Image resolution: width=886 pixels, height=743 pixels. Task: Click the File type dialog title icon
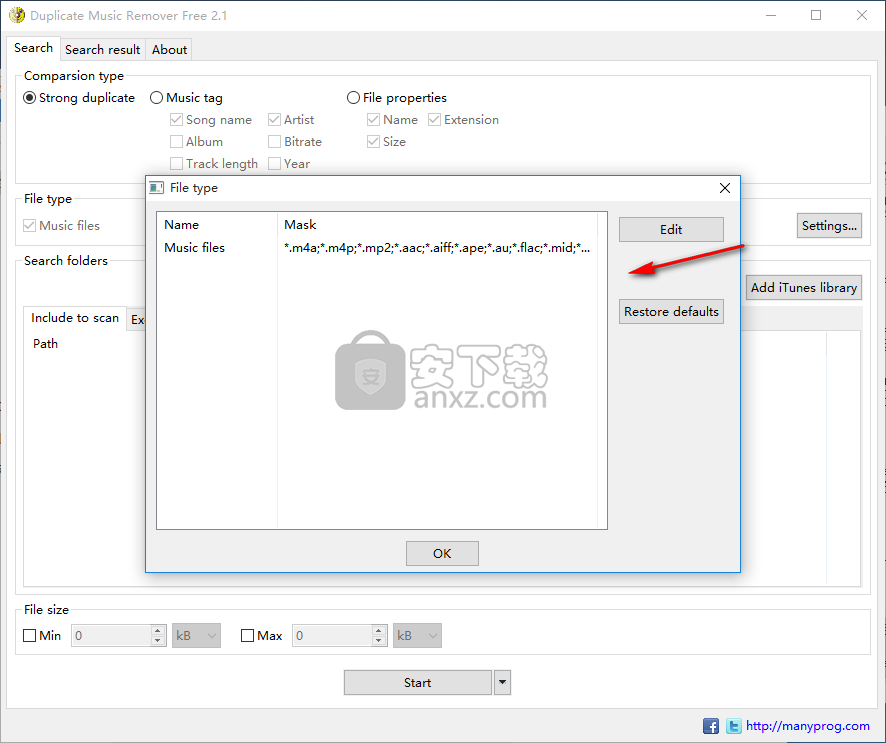(157, 188)
